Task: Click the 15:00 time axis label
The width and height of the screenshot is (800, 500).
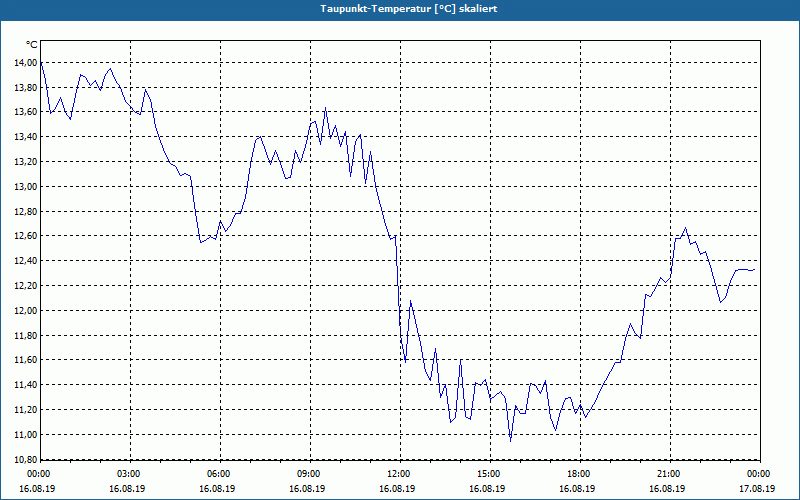Action: [489, 473]
